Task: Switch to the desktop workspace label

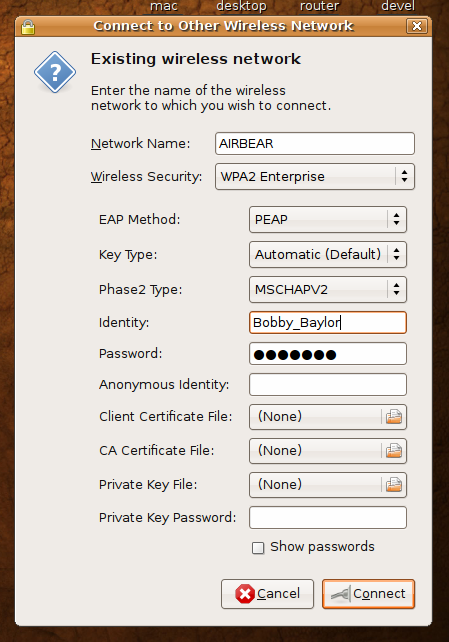Action: point(241,6)
